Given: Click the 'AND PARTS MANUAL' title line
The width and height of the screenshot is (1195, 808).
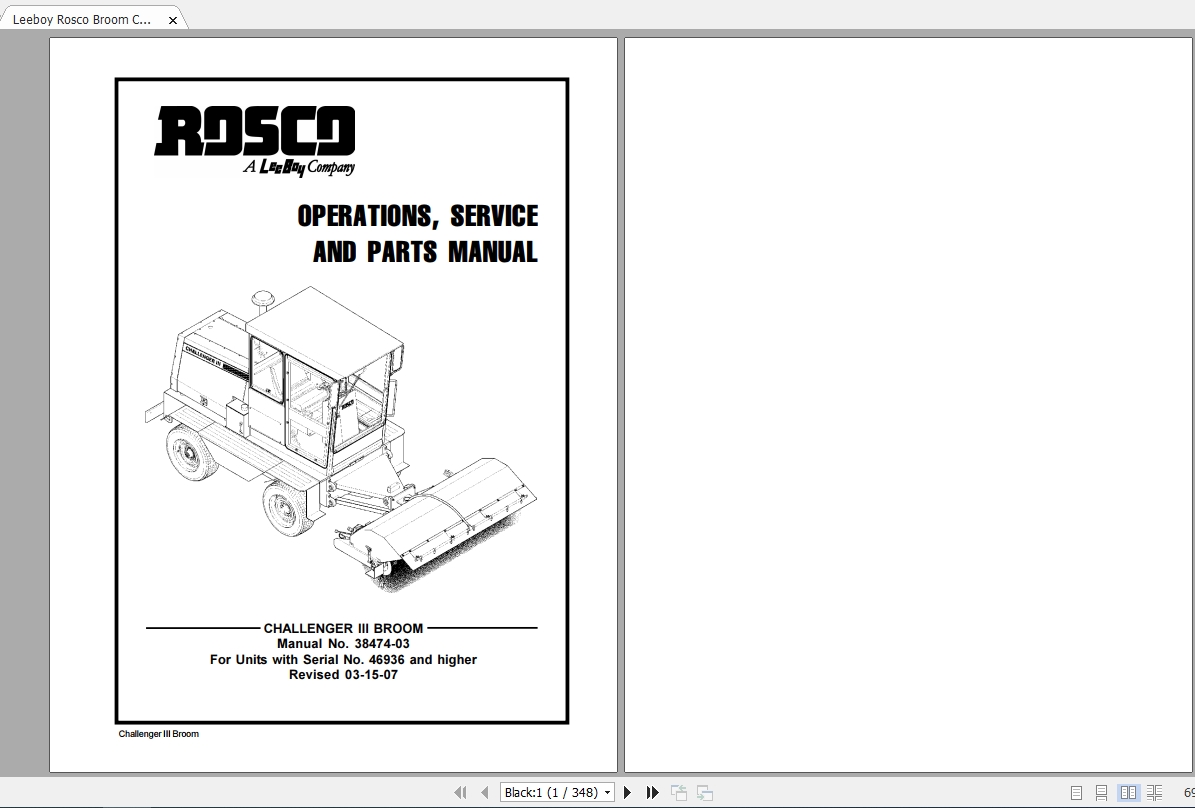Looking at the screenshot, I should [x=425, y=252].
